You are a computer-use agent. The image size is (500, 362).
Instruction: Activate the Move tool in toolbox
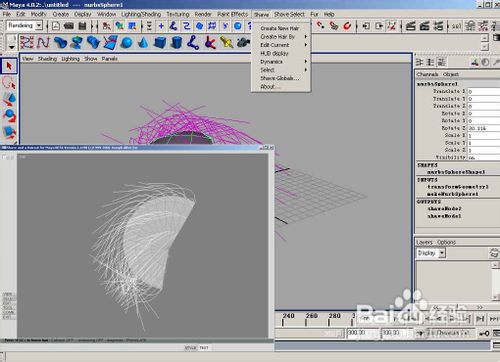point(9,99)
